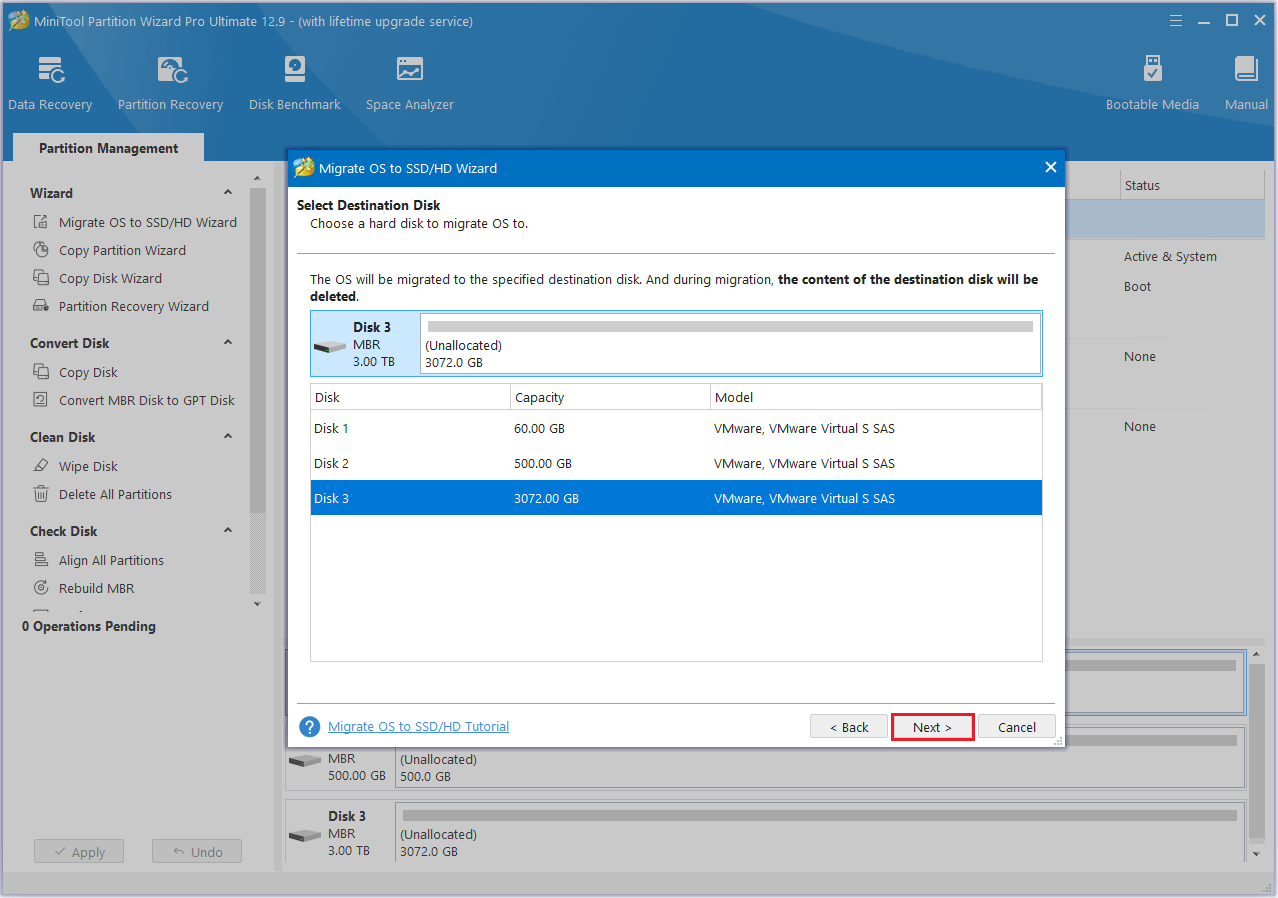Screen dimensions: 1278x898
Task: Open the Data Recovery tool
Action: [x=50, y=80]
